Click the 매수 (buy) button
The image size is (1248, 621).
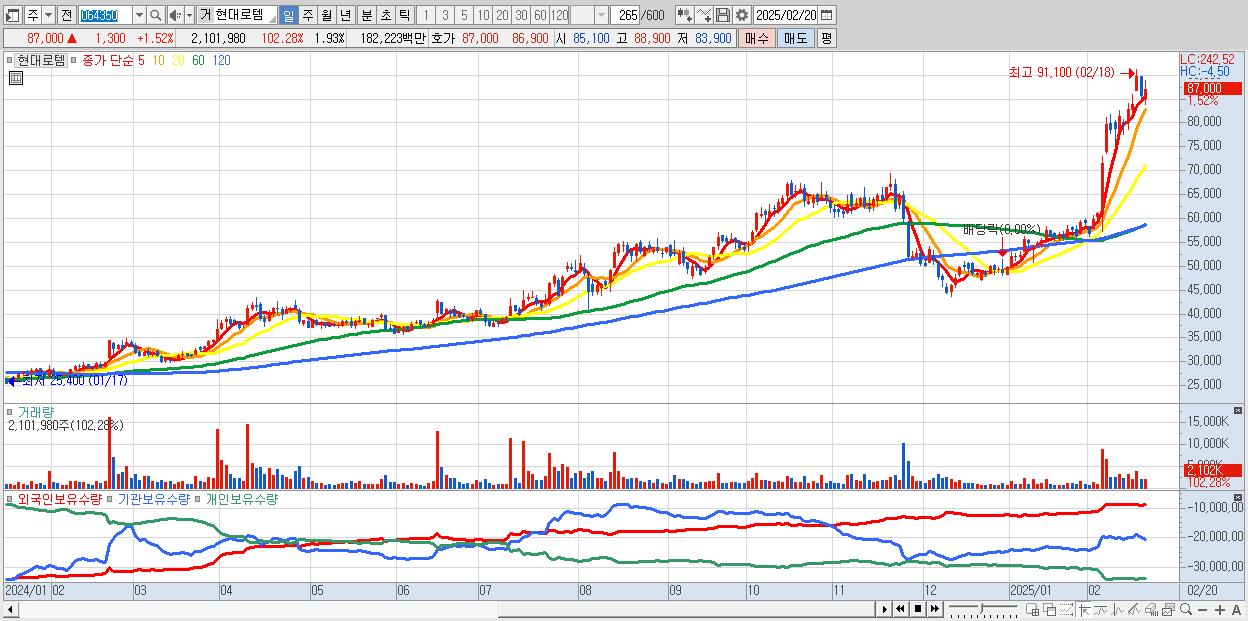(x=757, y=38)
